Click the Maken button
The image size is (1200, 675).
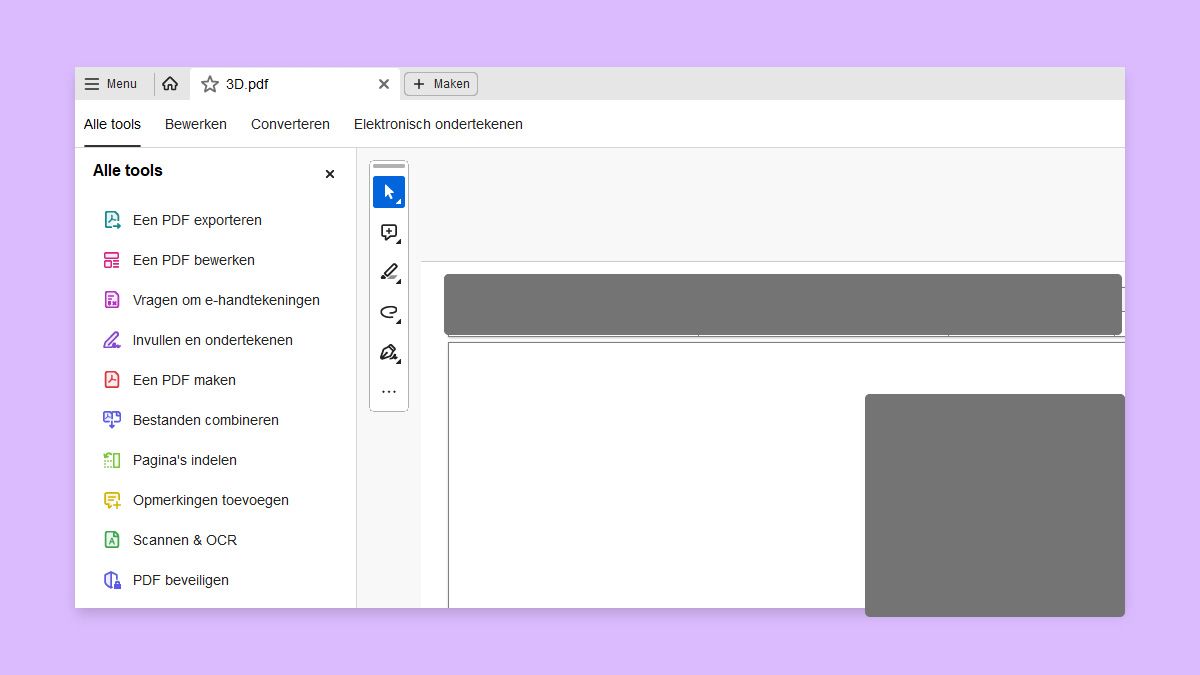coord(441,84)
